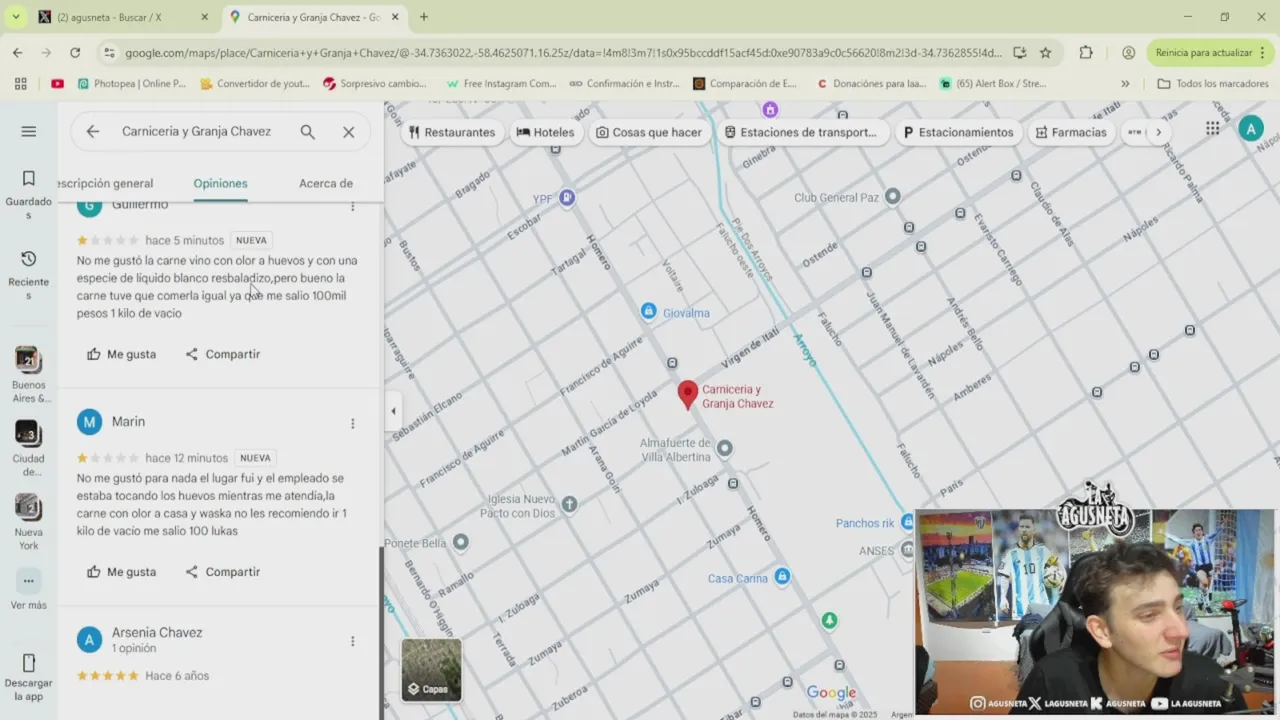
Task: Click Compartir on Marin's review
Action: [222, 572]
